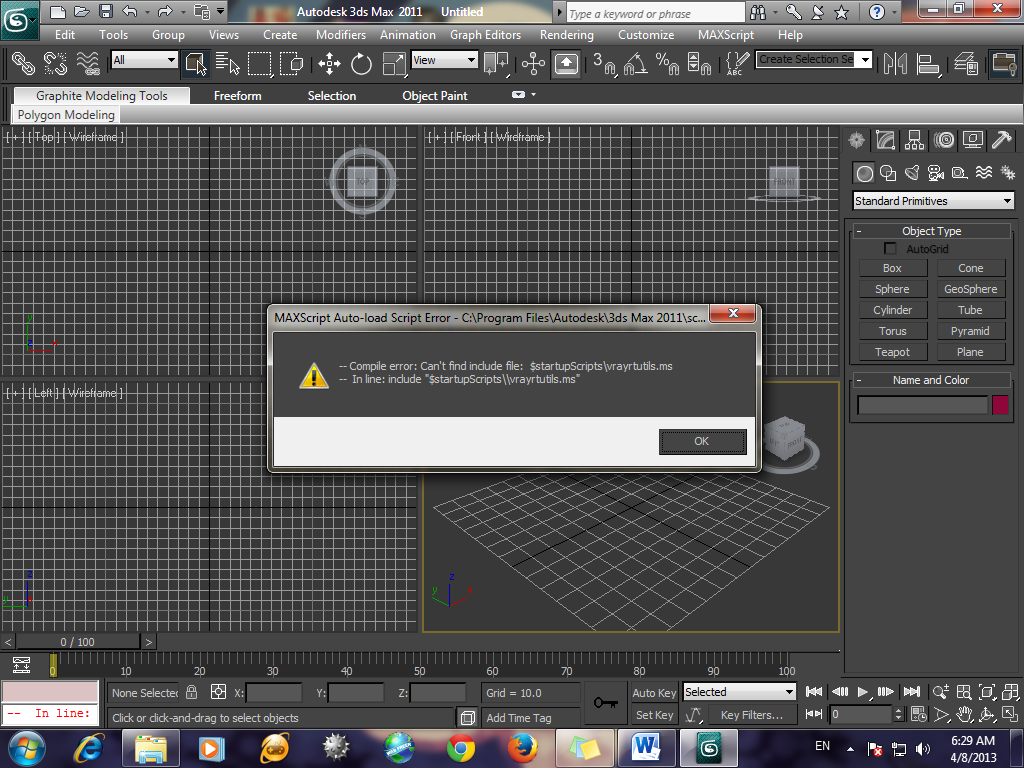Toggle Spinner Snap

[699, 63]
